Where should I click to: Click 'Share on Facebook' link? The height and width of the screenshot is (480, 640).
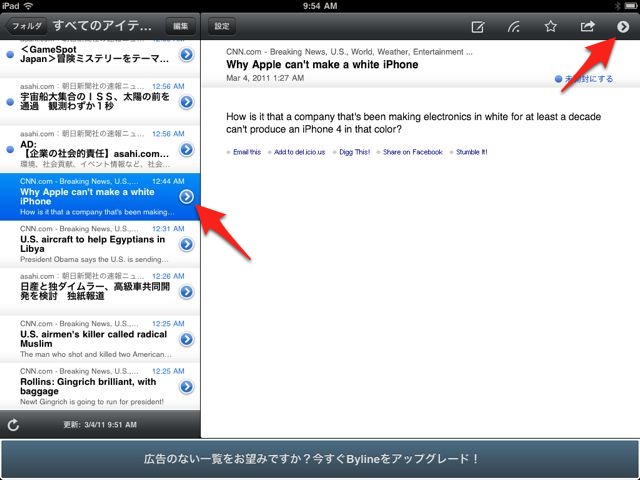[413, 152]
